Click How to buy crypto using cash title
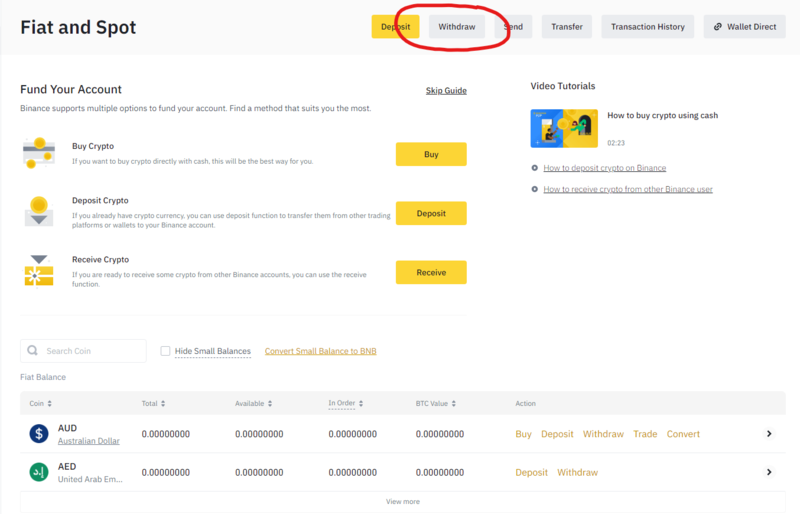 (662, 115)
